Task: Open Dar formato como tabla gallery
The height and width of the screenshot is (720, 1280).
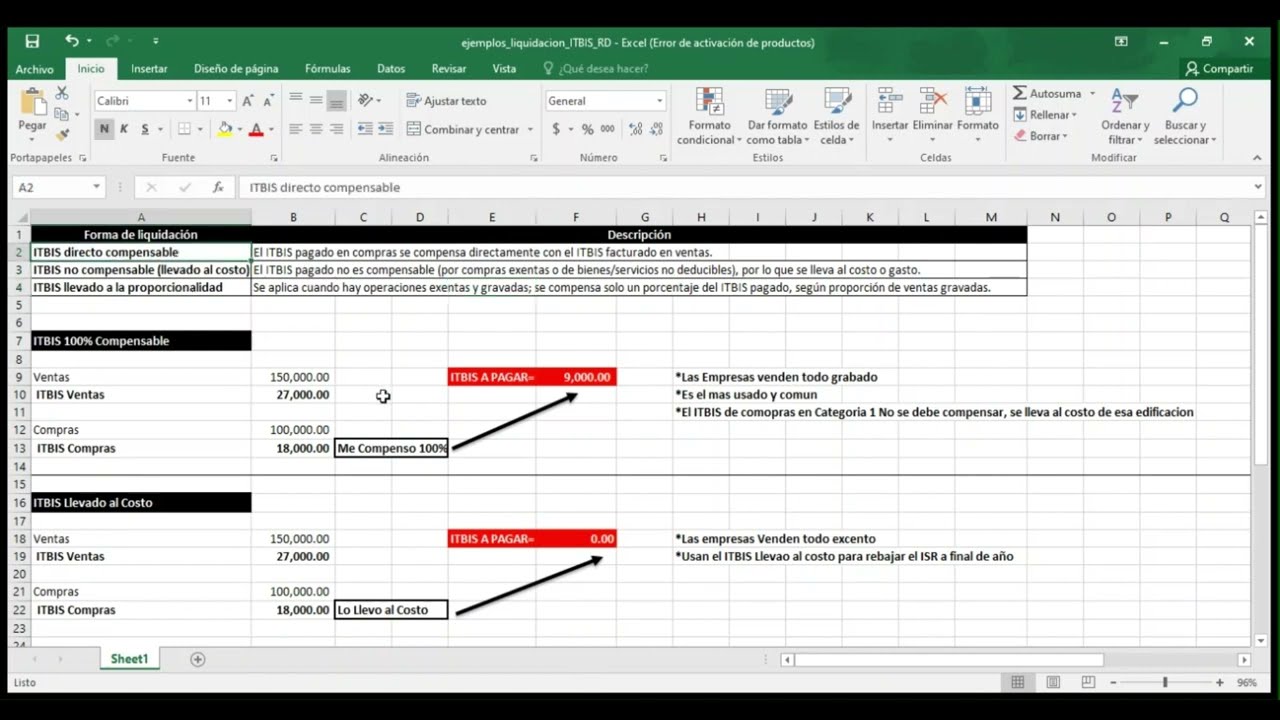Action: (777, 116)
